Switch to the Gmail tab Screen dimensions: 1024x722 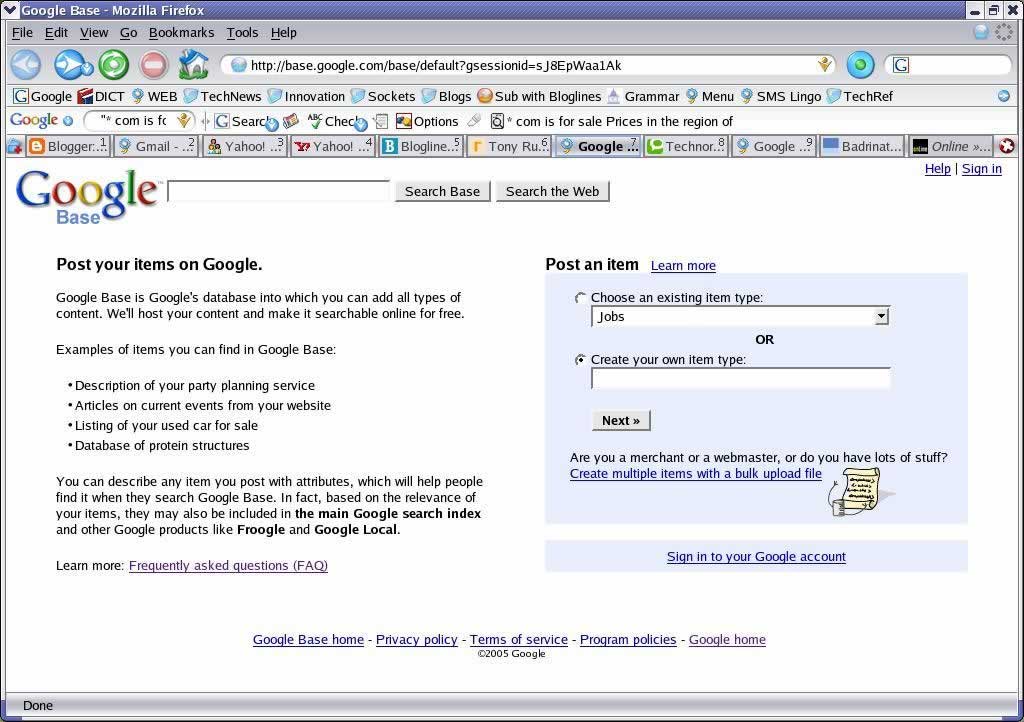pos(155,146)
